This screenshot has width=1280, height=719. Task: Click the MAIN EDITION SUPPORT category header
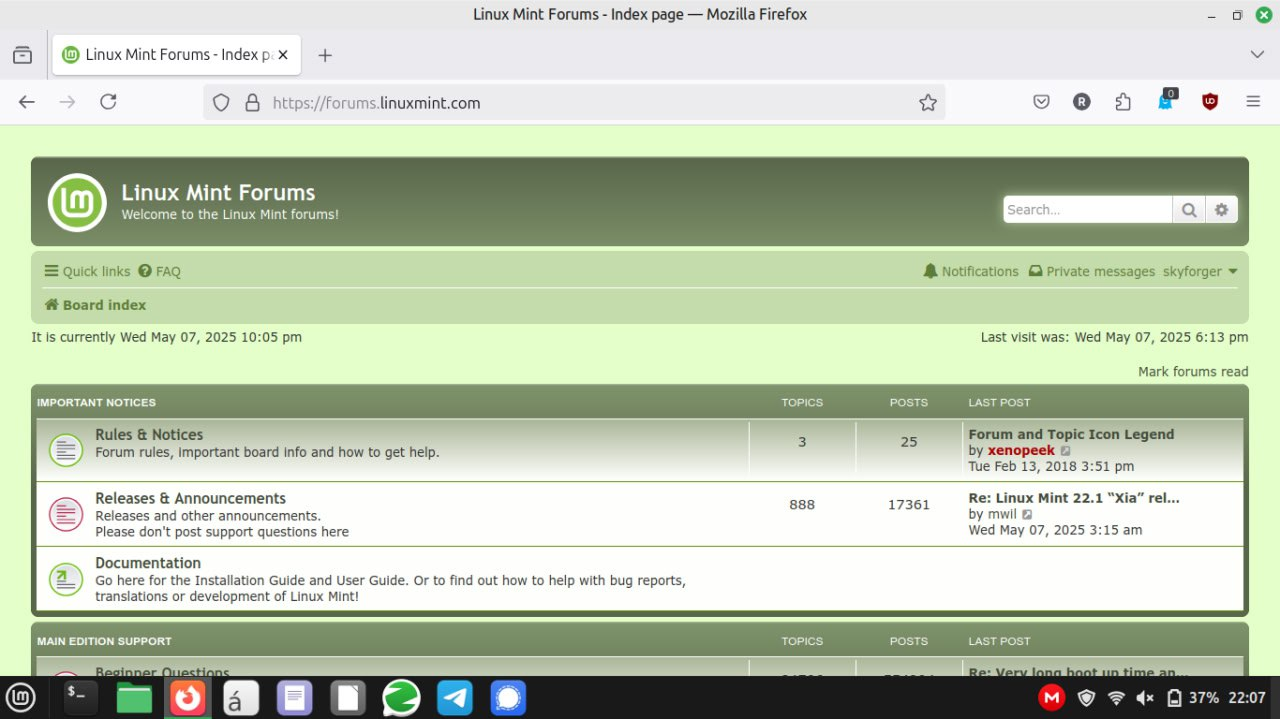click(x=104, y=641)
